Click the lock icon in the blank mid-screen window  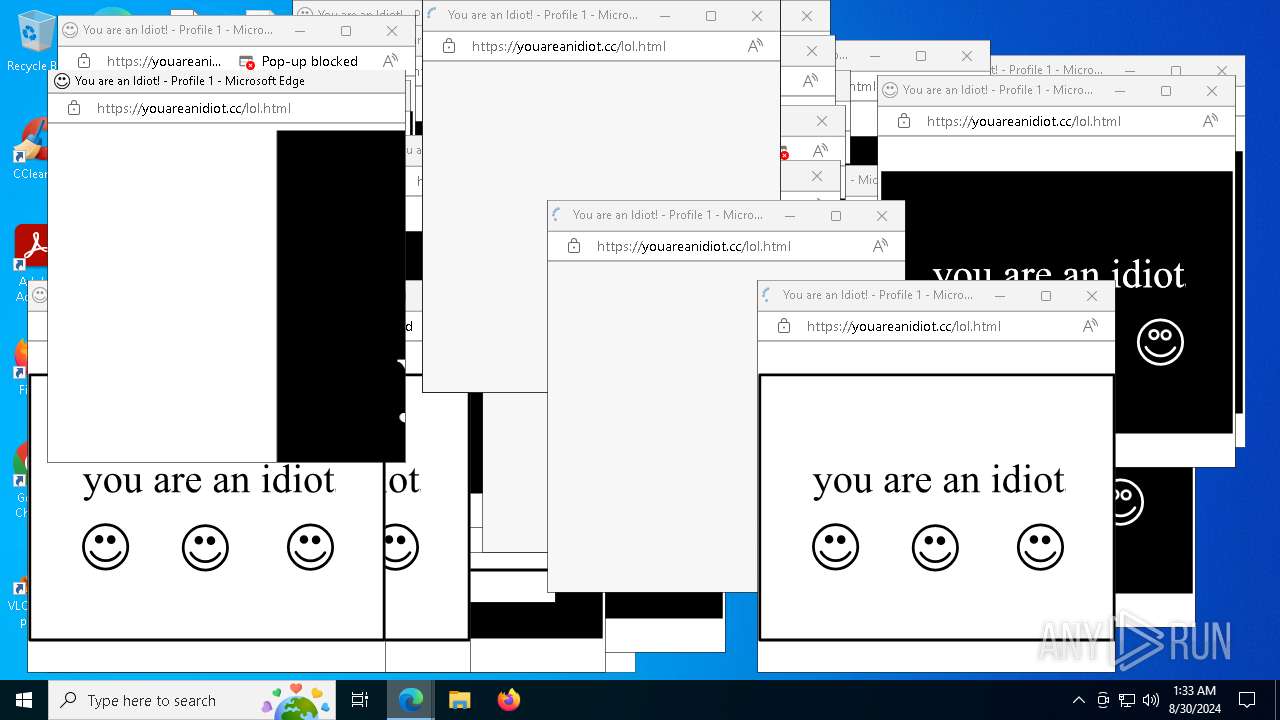(574, 246)
